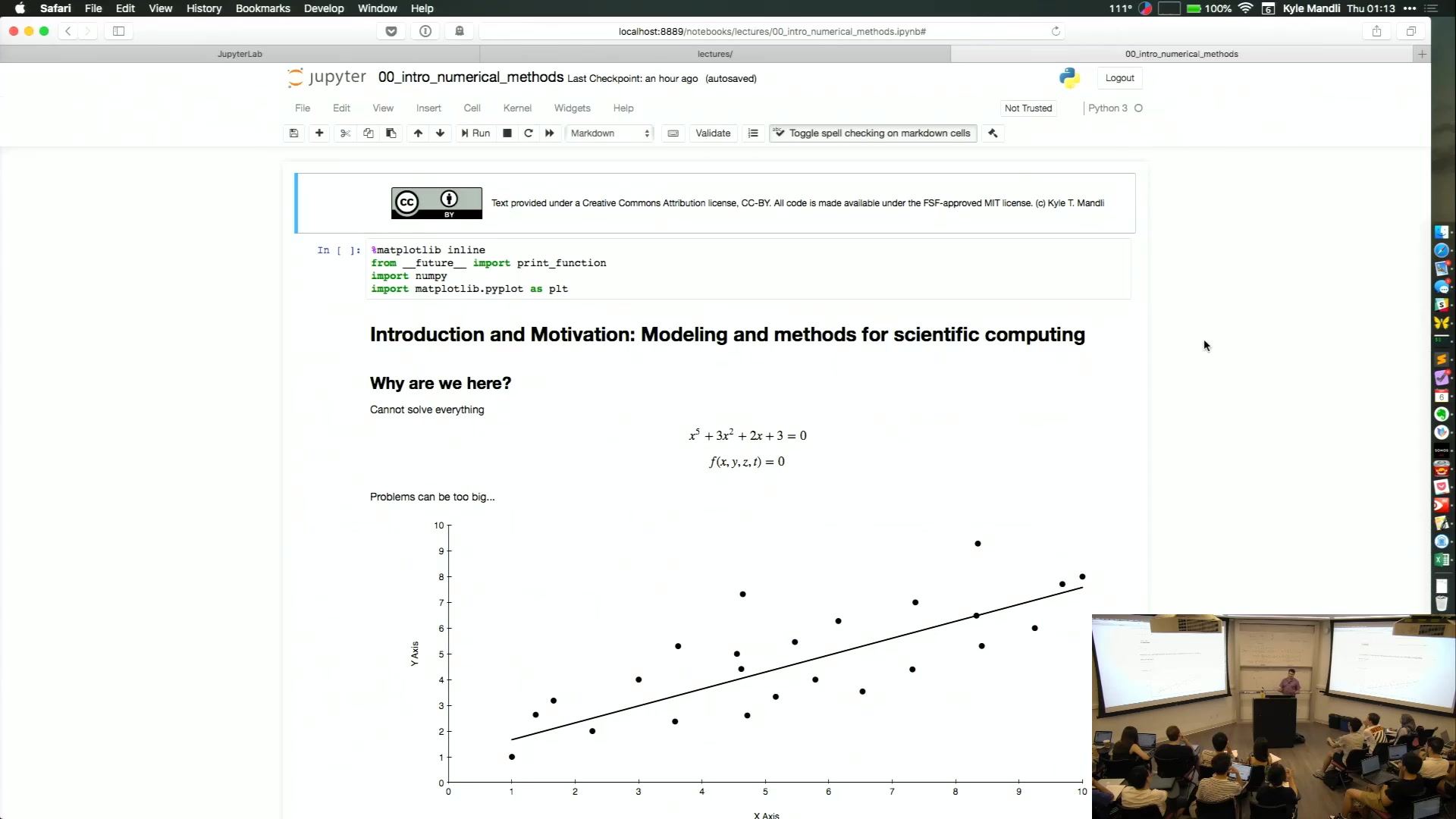This screenshot has width=1456, height=819.
Task: Select the Cell menu item
Action: point(471,107)
